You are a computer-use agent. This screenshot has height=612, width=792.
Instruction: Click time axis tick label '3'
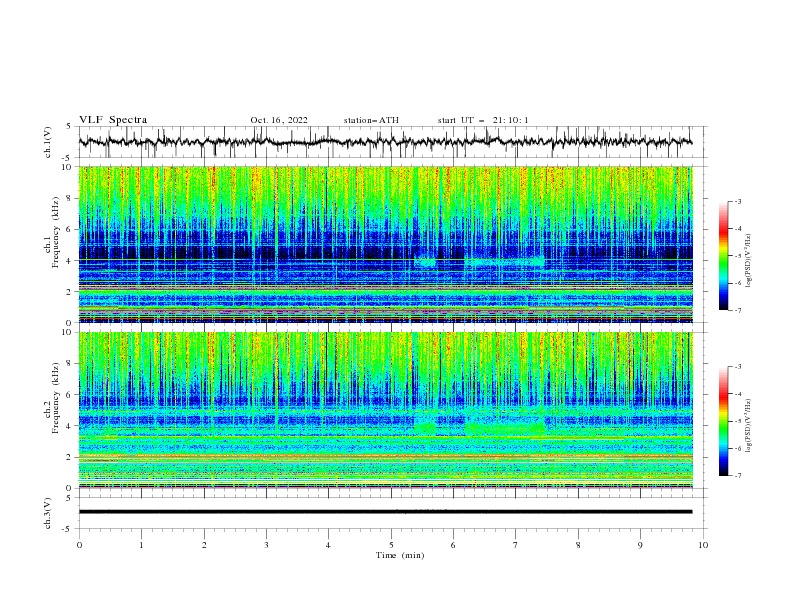[266, 545]
